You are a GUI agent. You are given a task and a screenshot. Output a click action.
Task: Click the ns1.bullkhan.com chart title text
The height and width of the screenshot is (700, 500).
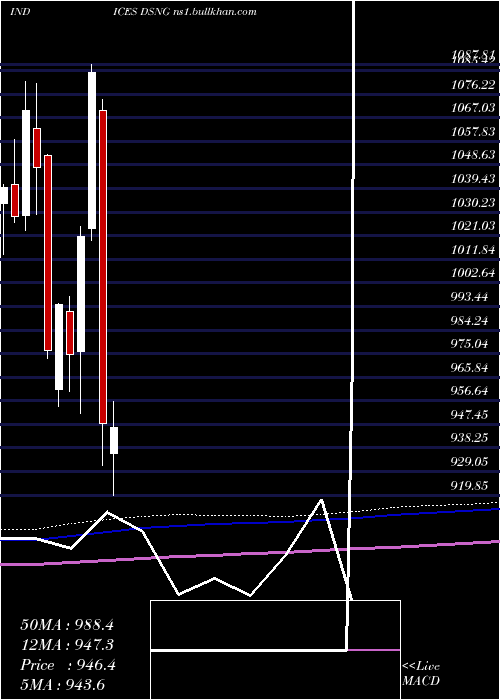pos(215,12)
